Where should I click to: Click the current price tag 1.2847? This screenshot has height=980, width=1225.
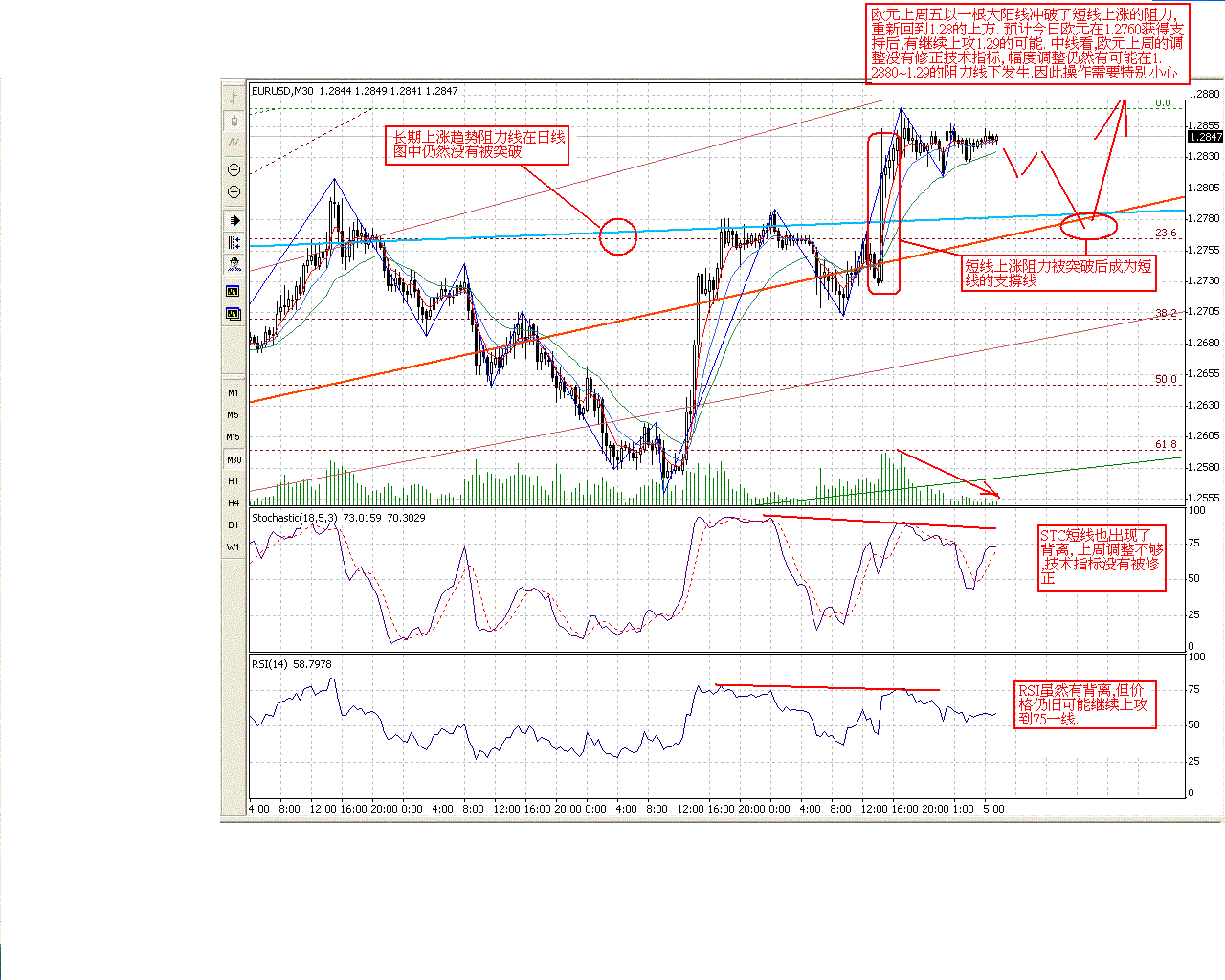1205,137
